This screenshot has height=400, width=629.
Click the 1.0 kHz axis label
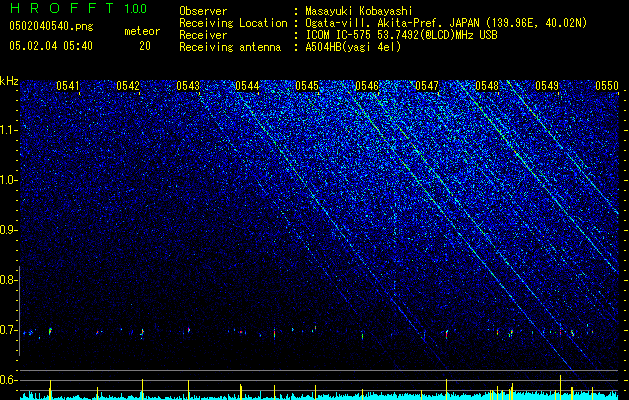pos(9,180)
